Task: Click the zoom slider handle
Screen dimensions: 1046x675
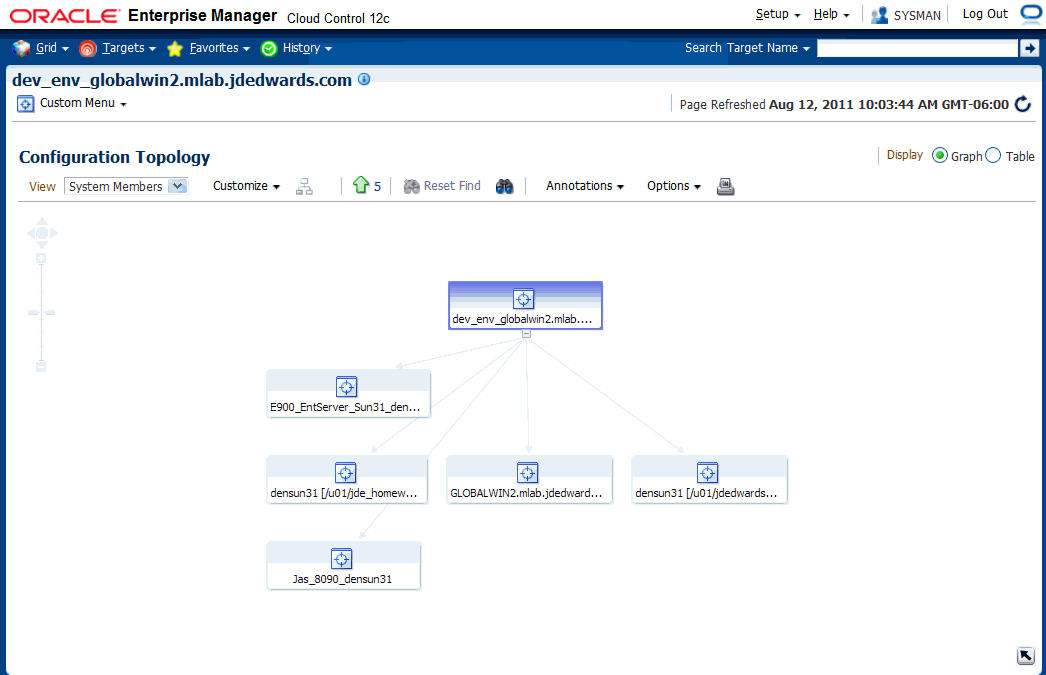Action: click(x=41, y=312)
